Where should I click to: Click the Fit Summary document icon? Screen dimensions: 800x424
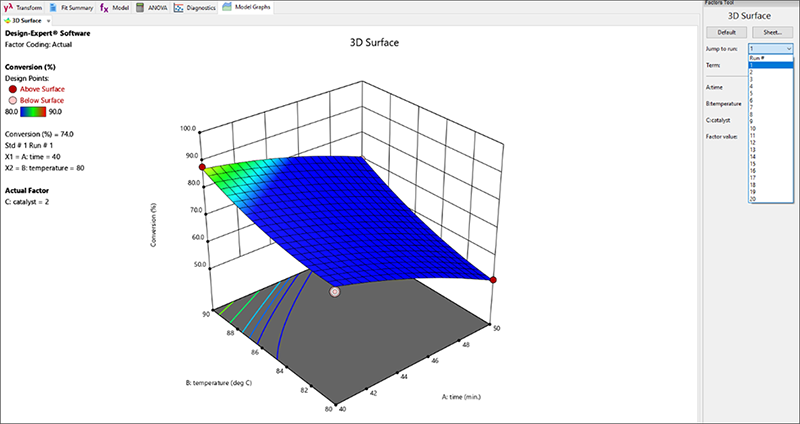[54, 7]
